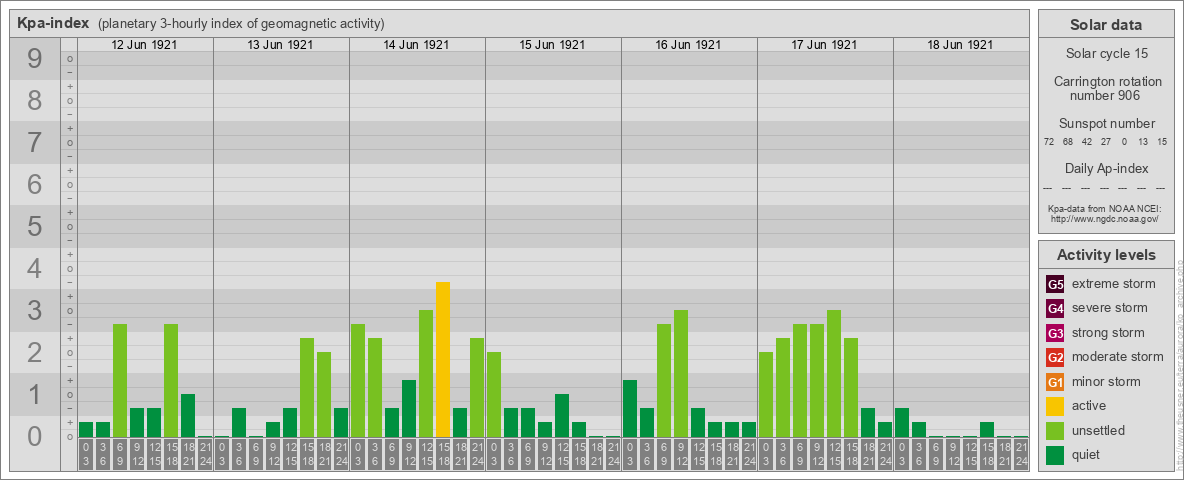
Task: Click the 0-3 bar on 15 Jun
Action: (x=494, y=395)
